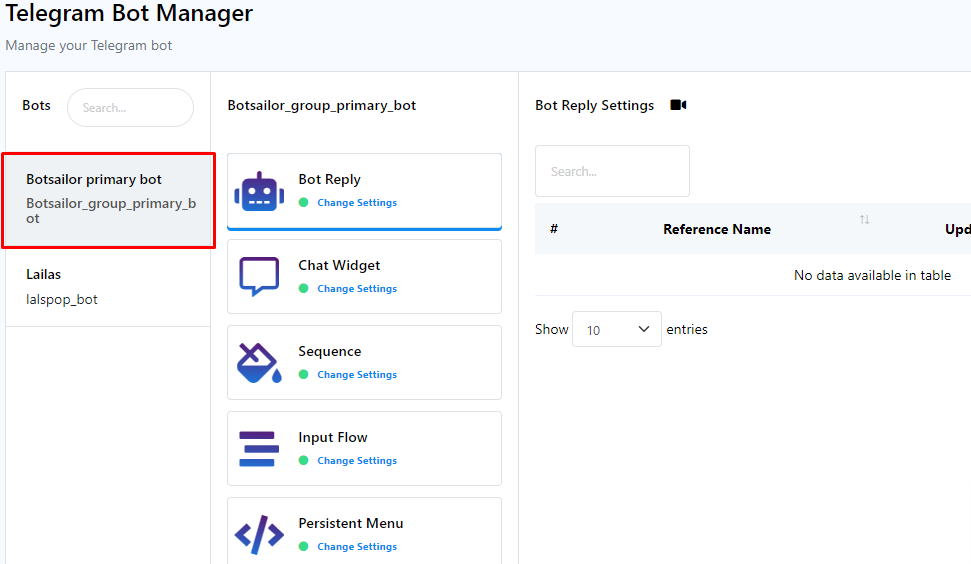Click the Telegram Bot Manager title

click(x=129, y=14)
